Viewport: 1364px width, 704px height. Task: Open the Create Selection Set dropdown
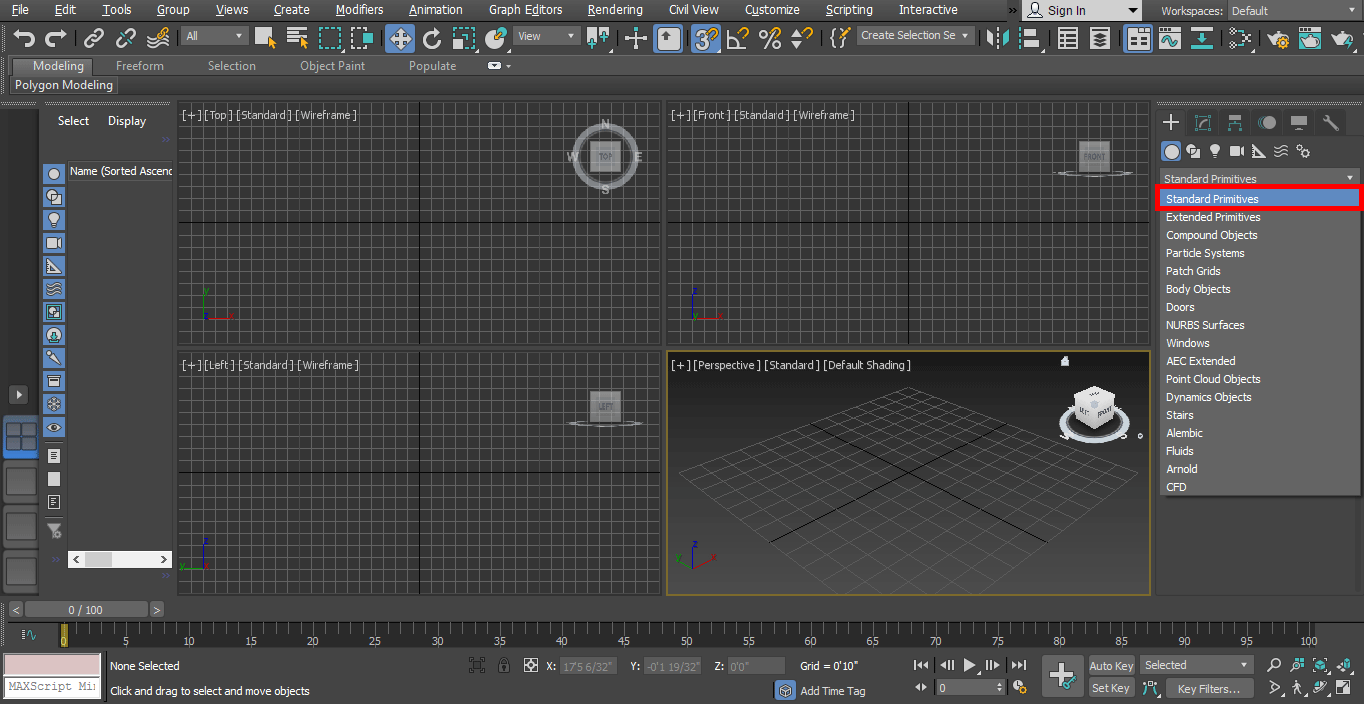point(915,34)
